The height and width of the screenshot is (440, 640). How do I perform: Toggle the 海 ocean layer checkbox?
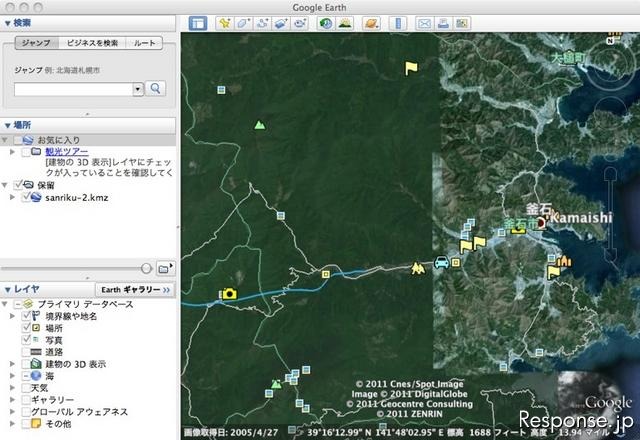click(x=26, y=376)
